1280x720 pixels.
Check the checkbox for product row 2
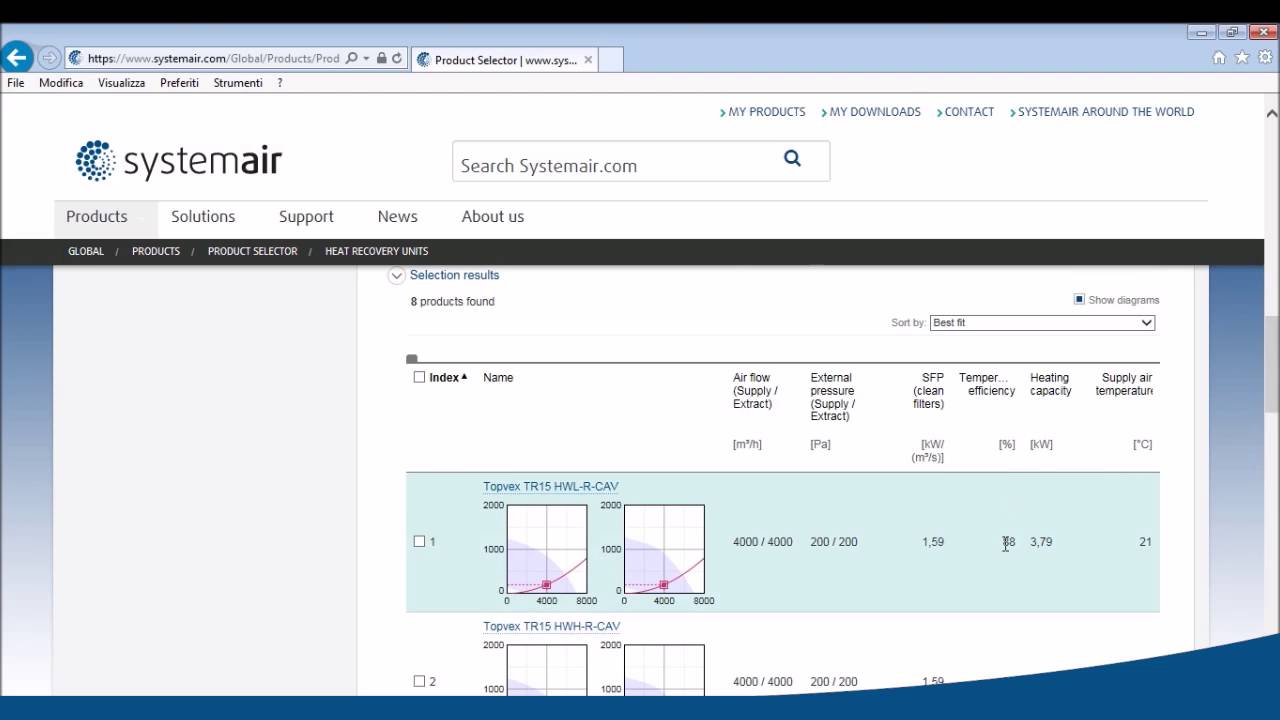[x=419, y=681]
